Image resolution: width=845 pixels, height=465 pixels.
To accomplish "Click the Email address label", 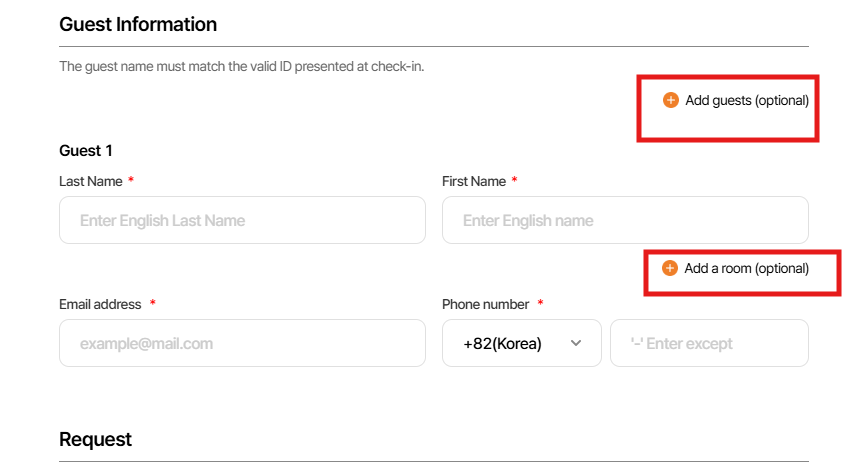I will click(x=100, y=304).
